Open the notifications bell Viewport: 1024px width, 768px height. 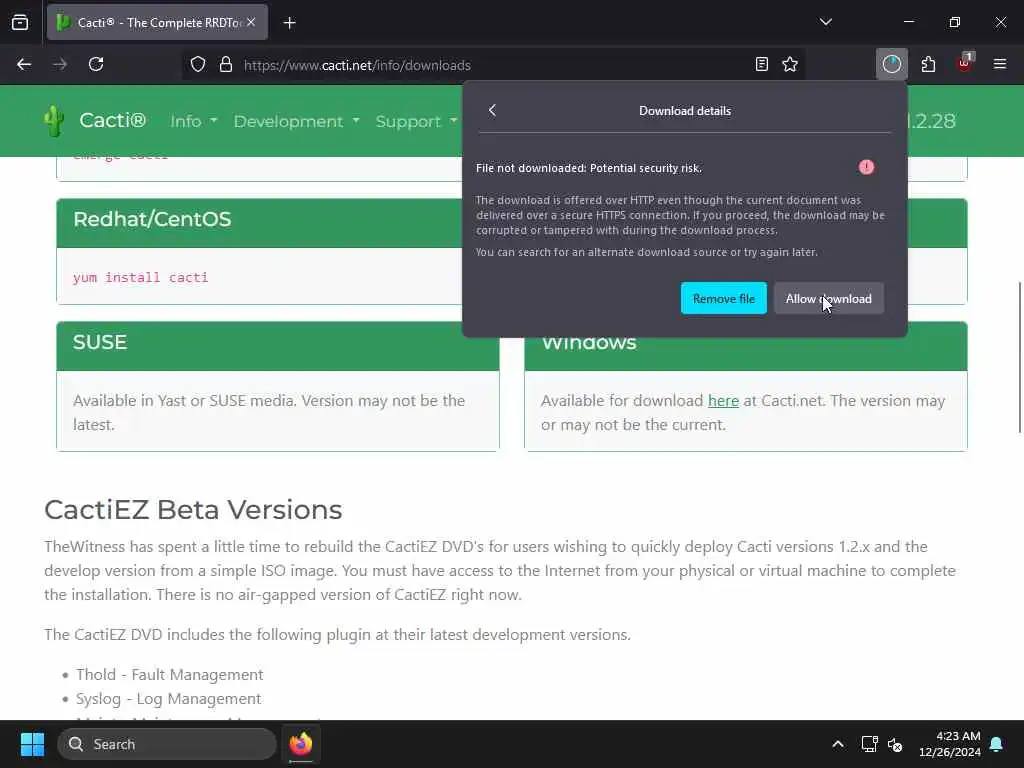click(997, 744)
